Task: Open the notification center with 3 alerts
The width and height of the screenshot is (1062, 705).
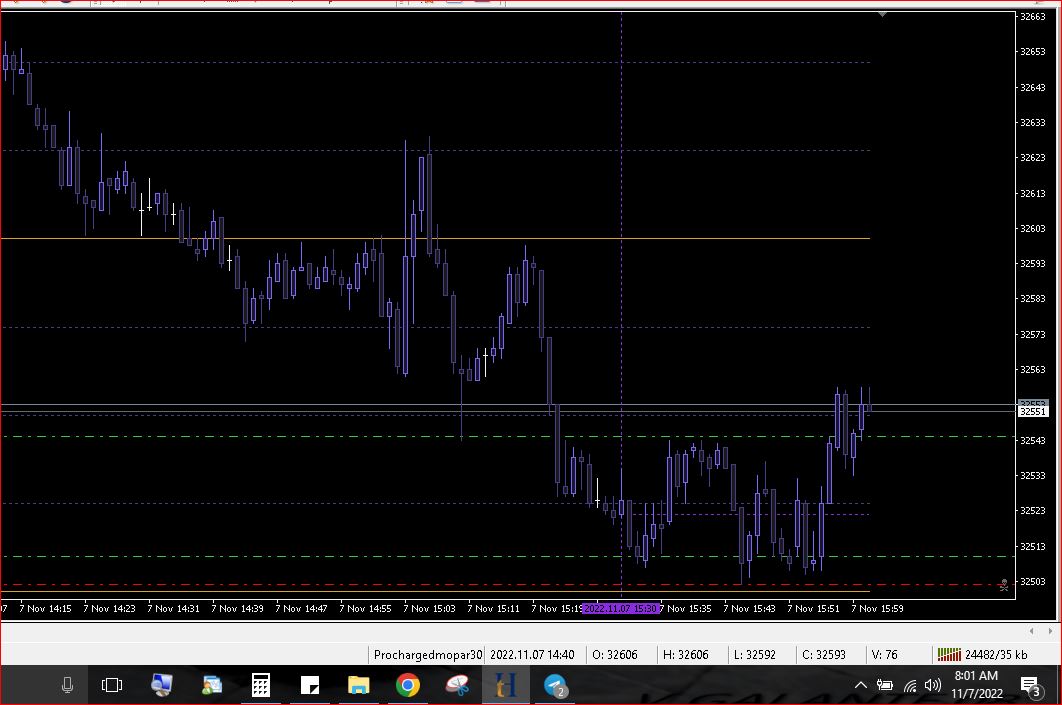Action: pos(1031,685)
